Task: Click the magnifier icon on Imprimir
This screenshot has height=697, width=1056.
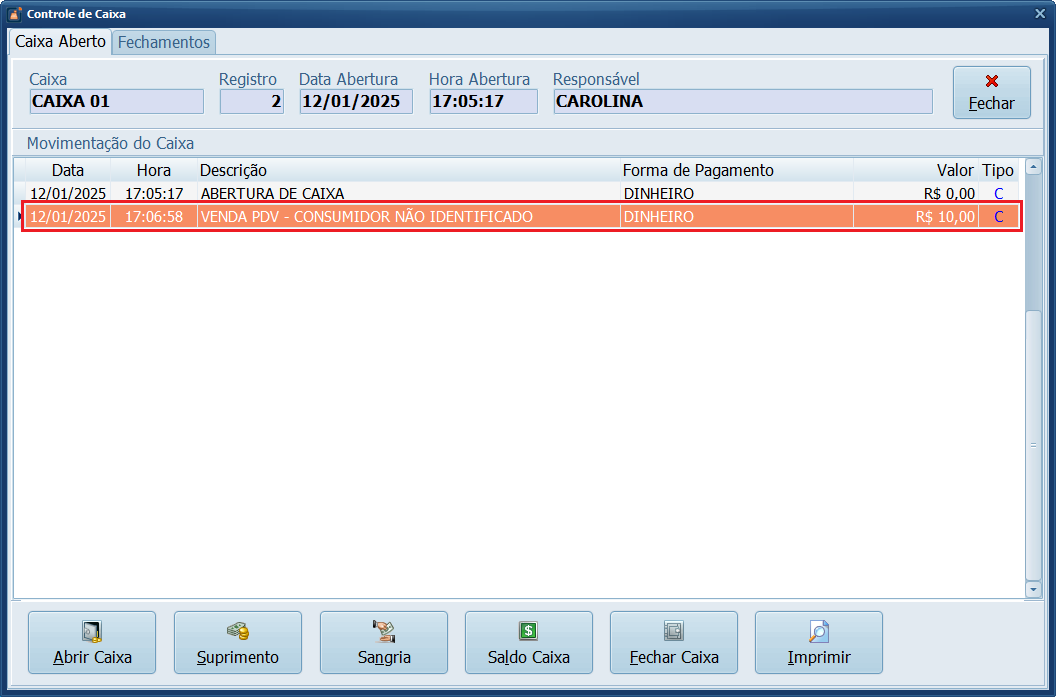Action: [819, 631]
